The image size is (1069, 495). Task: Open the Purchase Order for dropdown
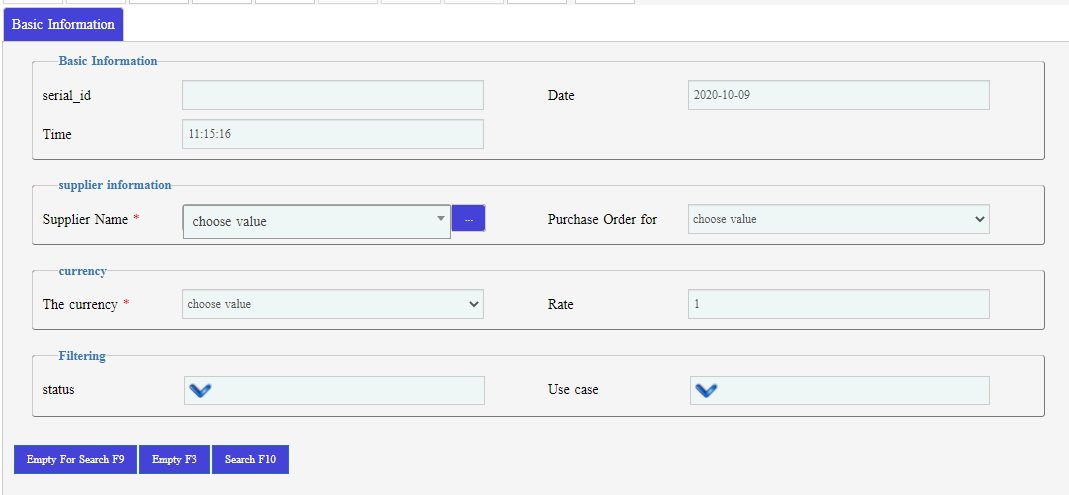(838, 219)
